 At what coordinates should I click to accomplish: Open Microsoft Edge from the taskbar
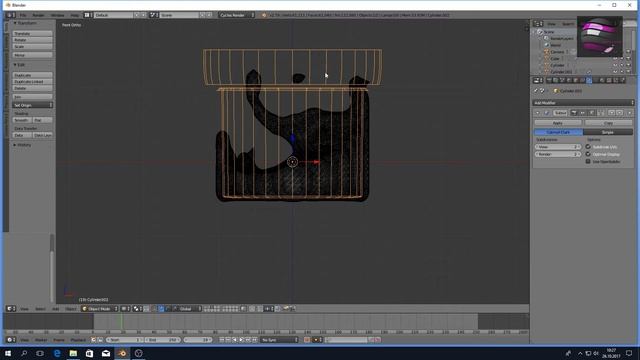pyautogui.click(x=57, y=353)
